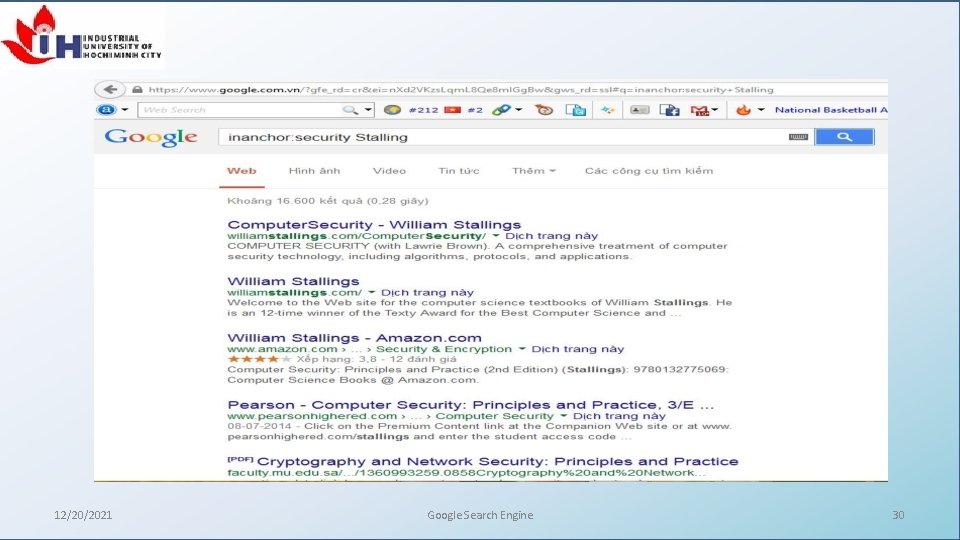Open Pearson Computer Security 3/E result

click(471, 405)
